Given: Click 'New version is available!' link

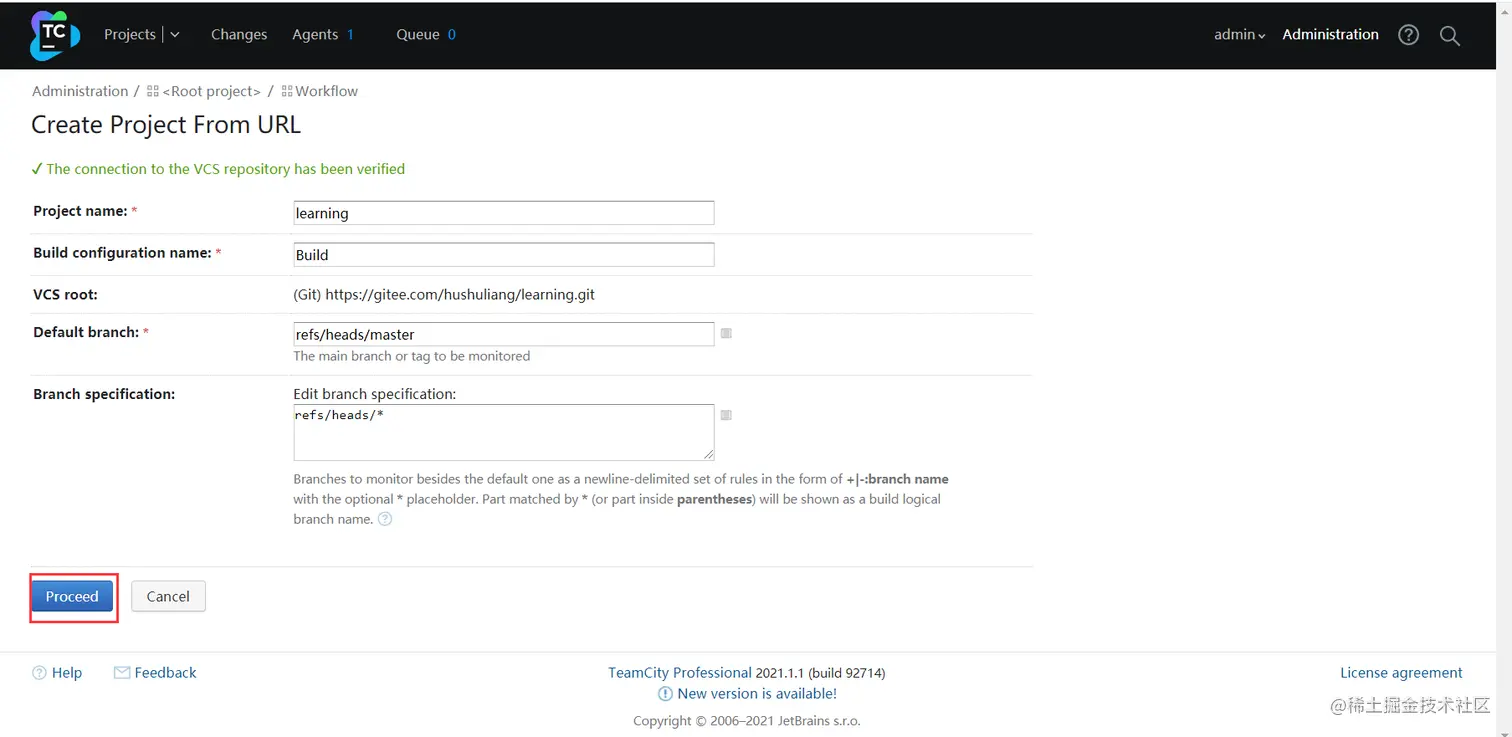Looking at the screenshot, I should pos(757,694).
